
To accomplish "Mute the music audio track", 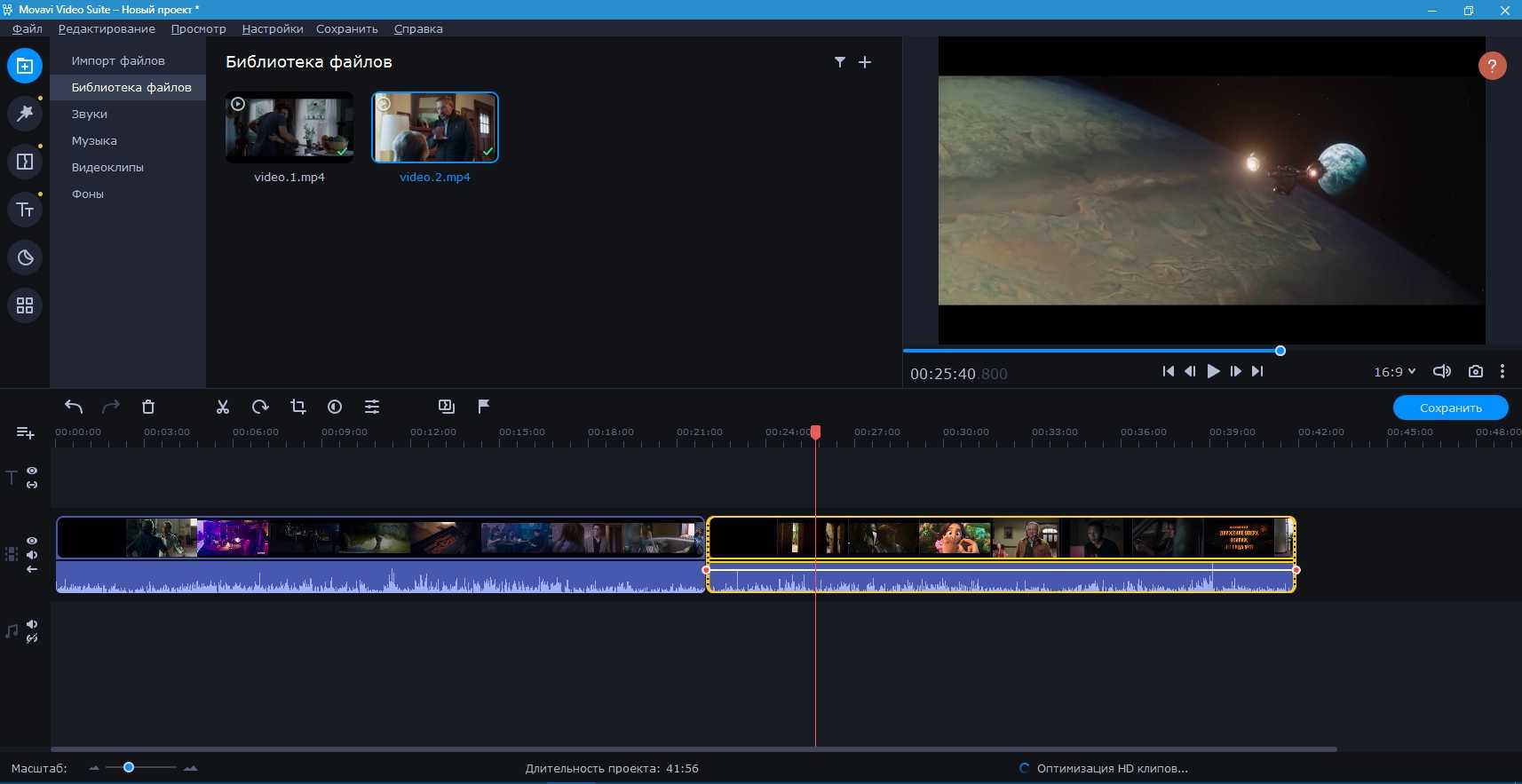I will (32, 624).
